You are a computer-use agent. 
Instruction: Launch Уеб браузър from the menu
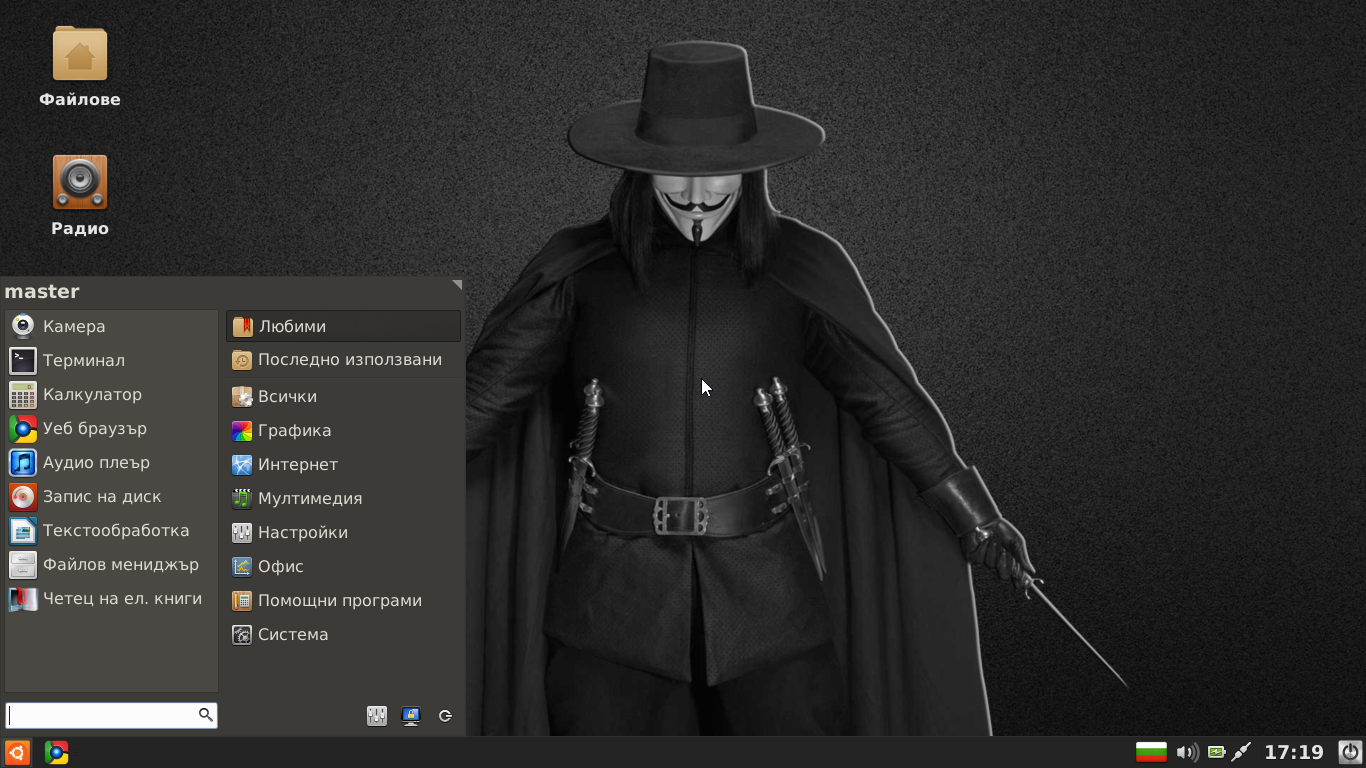point(111,428)
